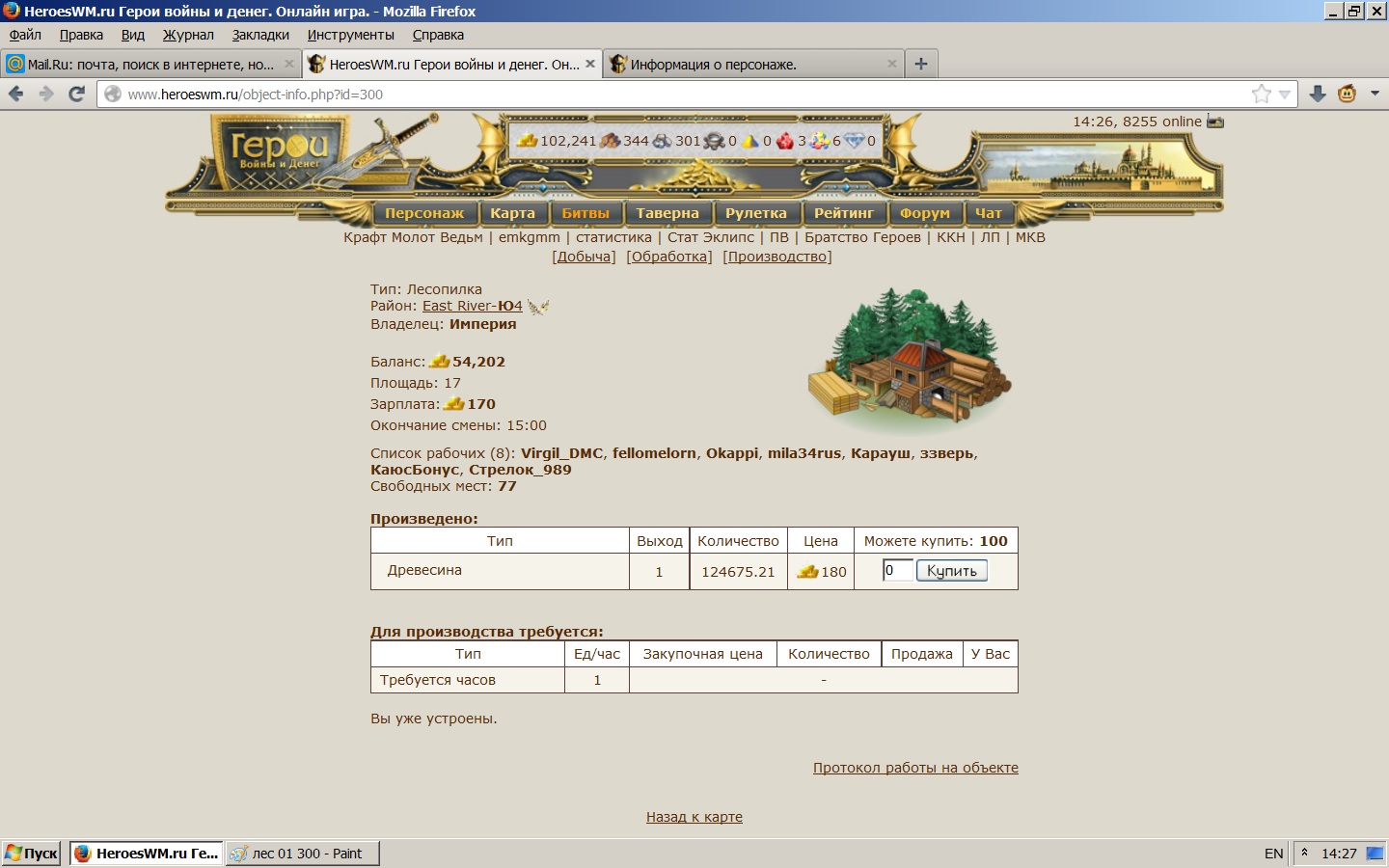
Task: Click the Назад к карте link
Action: coord(694,817)
